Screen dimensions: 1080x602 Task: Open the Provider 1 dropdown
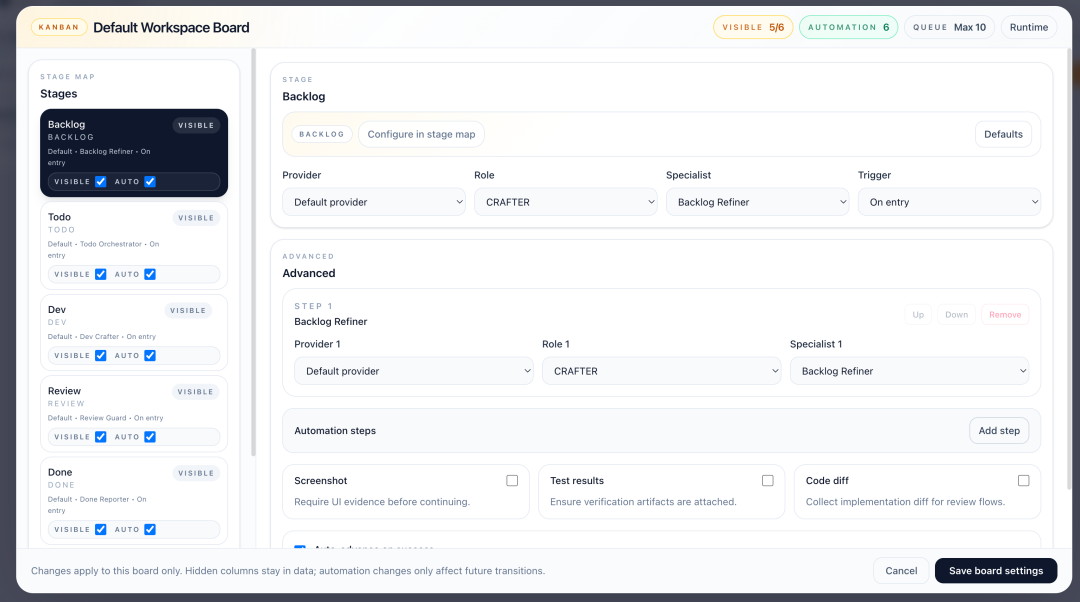(x=414, y=371)
